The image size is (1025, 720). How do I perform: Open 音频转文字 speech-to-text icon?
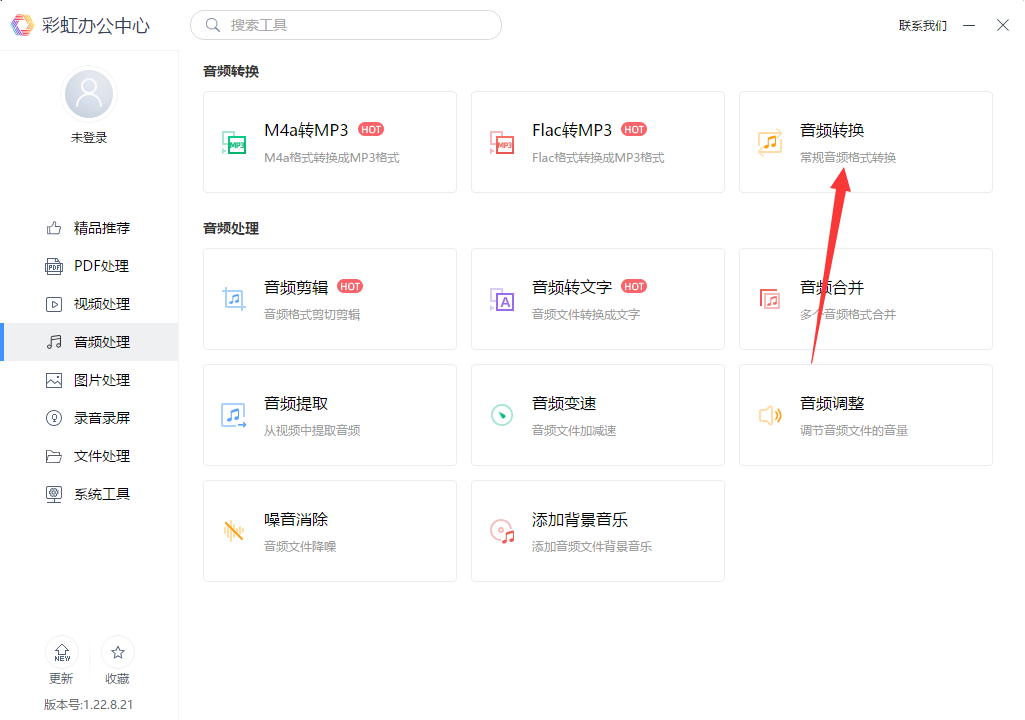pos(501,299)
